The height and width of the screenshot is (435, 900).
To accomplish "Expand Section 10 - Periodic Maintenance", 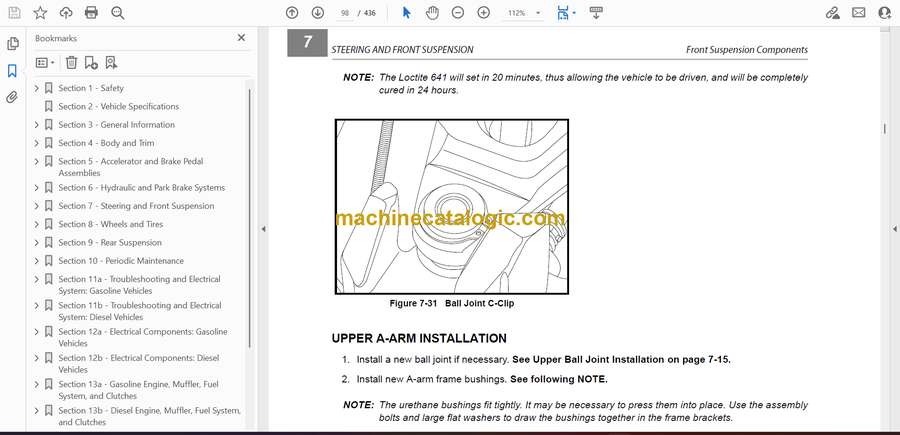I will 37,261.
